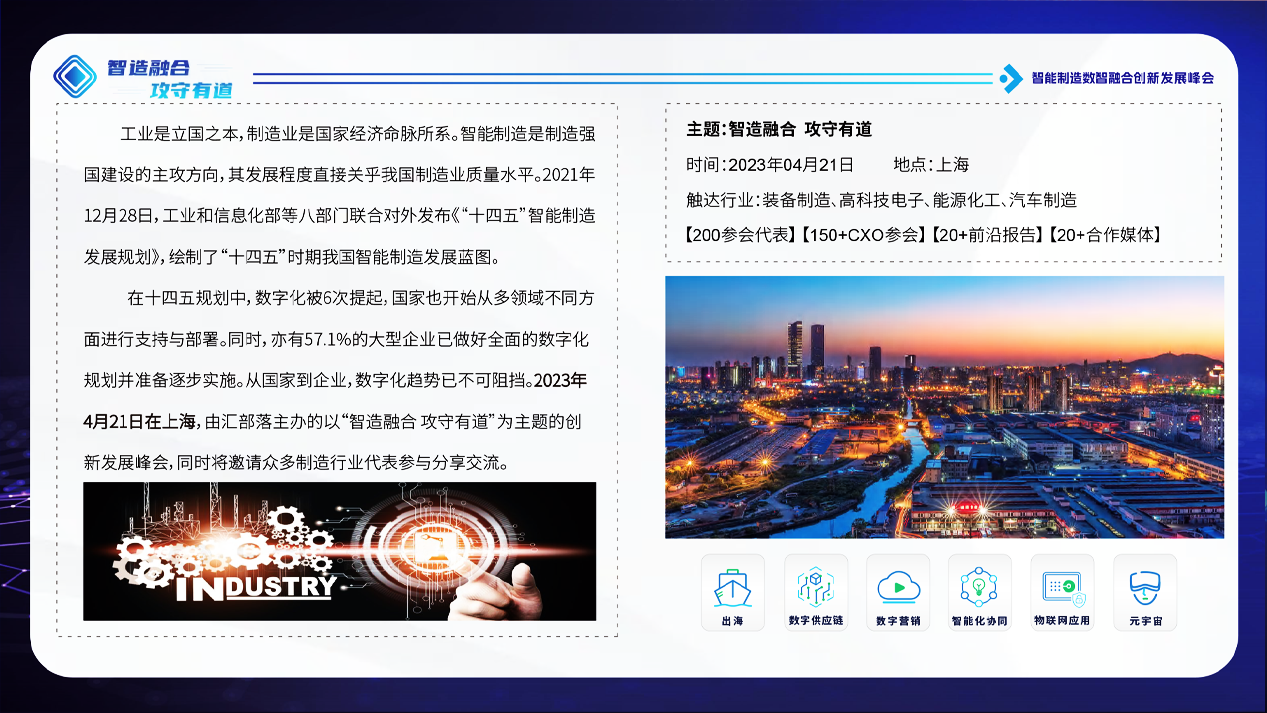The image size is (1267, 713).
Task: Select the 数字供应链 icon tile
Action: click(x=816, y=592)
